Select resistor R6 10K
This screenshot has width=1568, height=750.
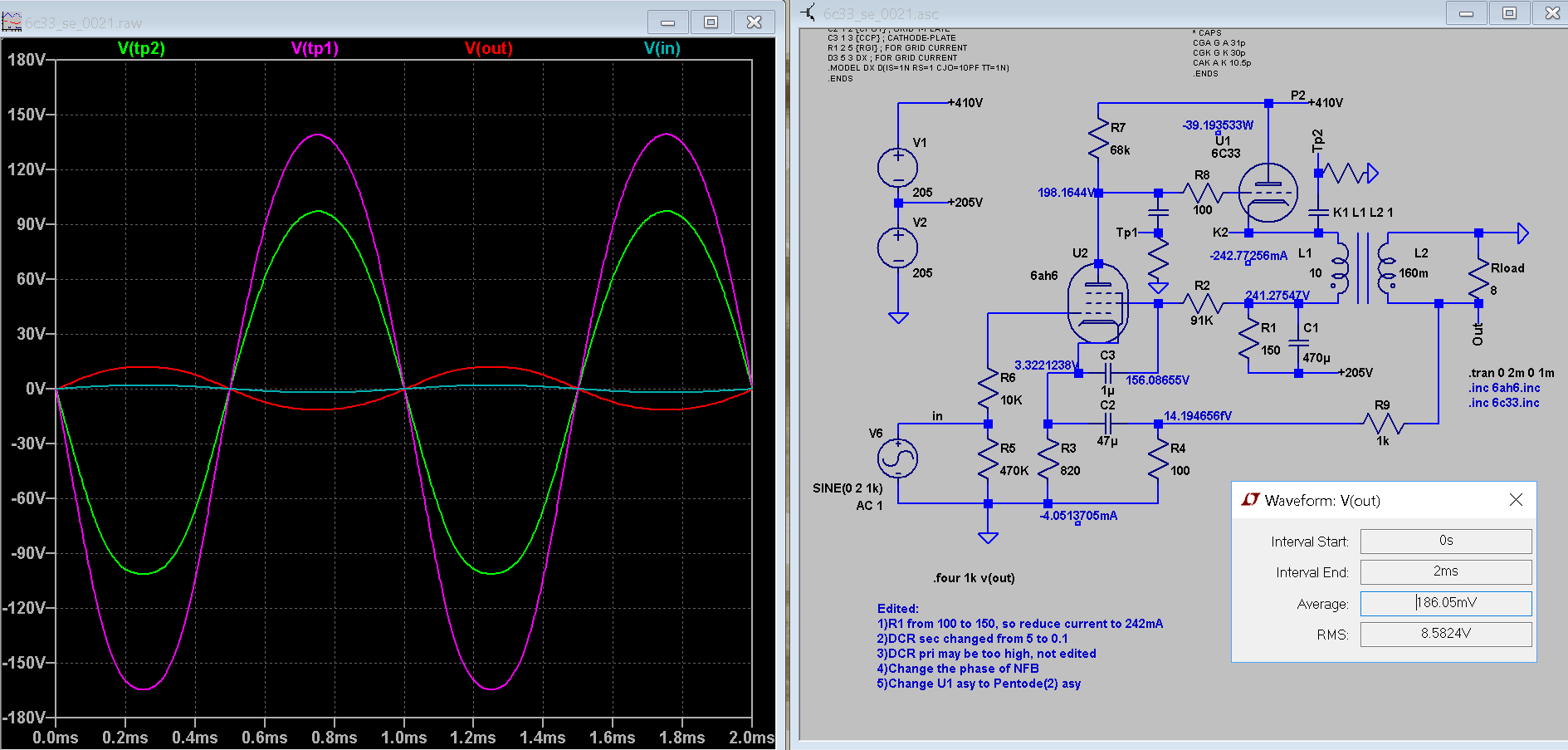point(988,389)
